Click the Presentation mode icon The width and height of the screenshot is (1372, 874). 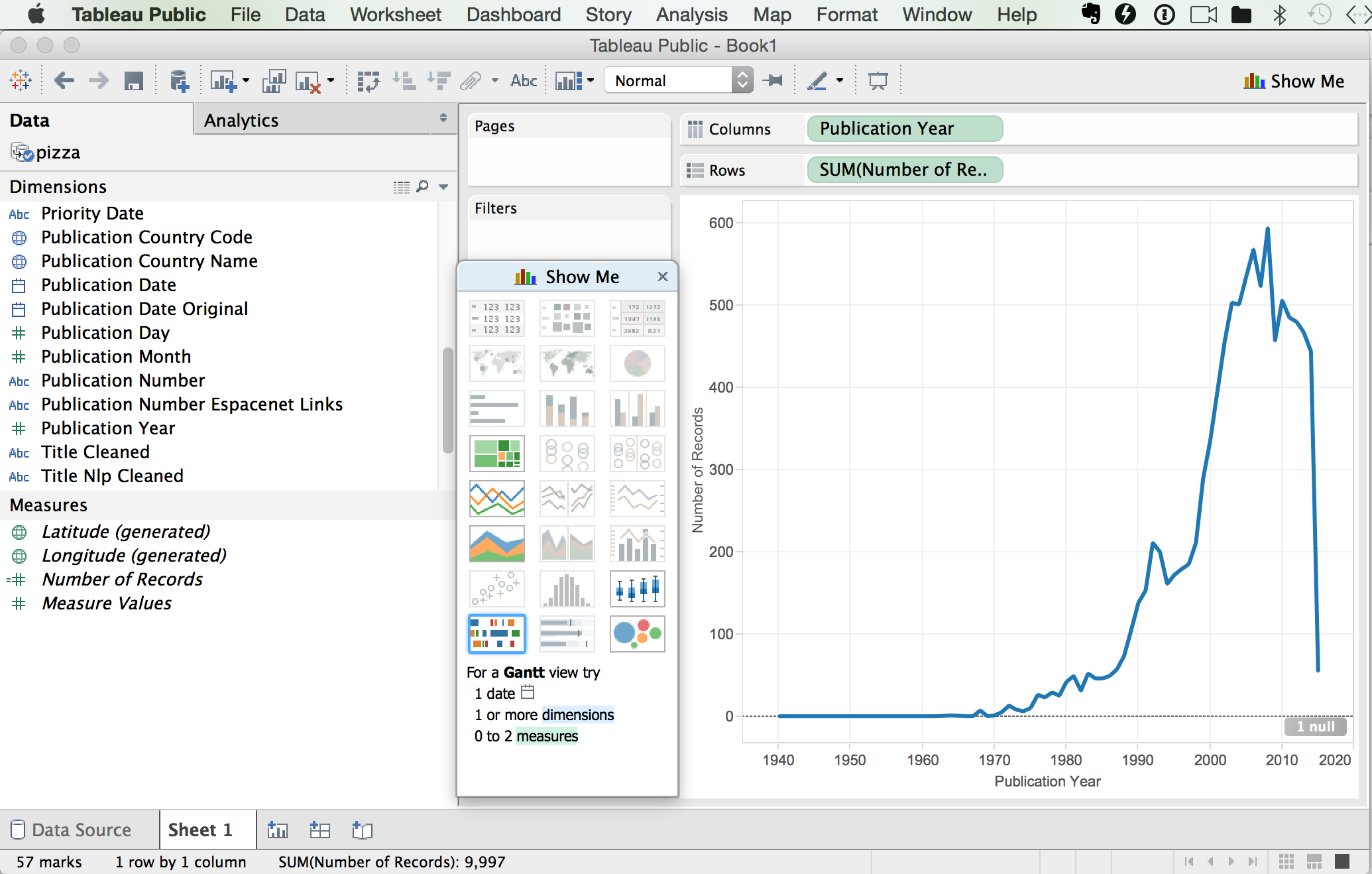(878, 81)
